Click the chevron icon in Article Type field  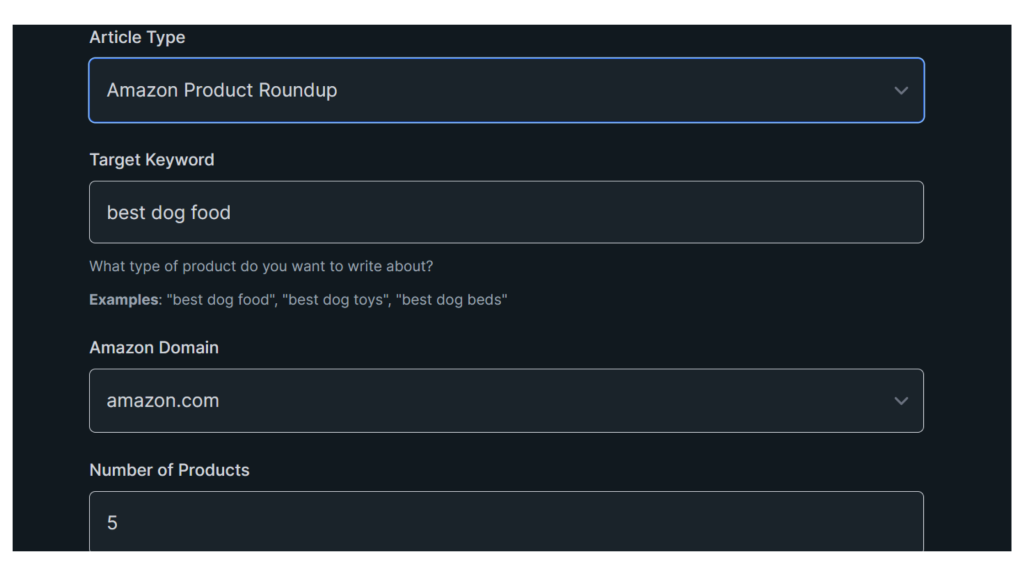coord(901,90)
